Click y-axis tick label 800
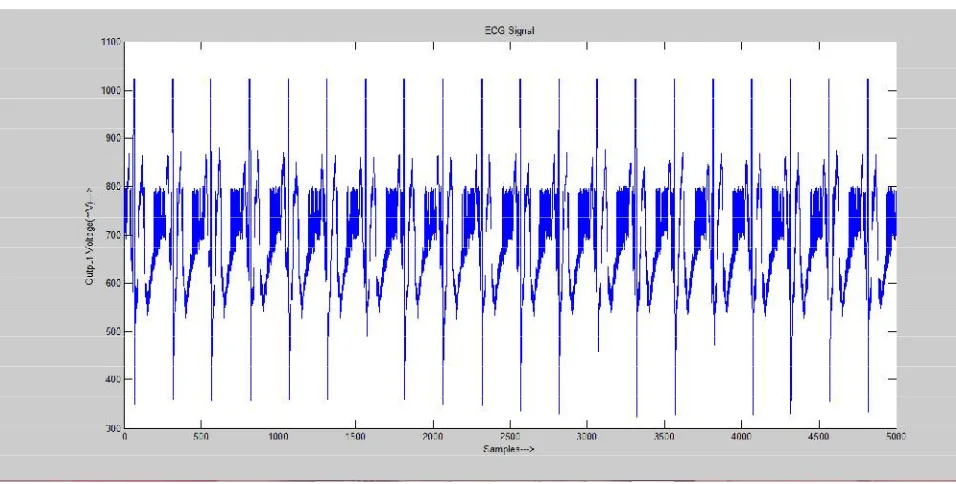Image resolution: width=956 pixels, height=484 pixels. pos(113,187)
